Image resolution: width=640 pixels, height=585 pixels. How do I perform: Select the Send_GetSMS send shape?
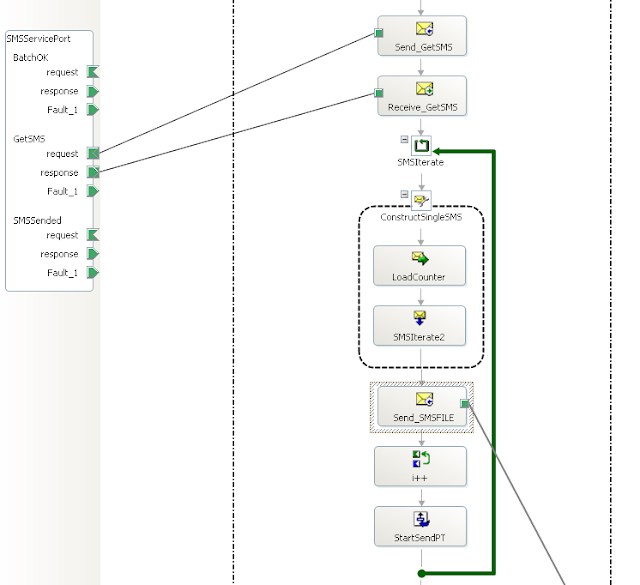[x=422, y=36]
